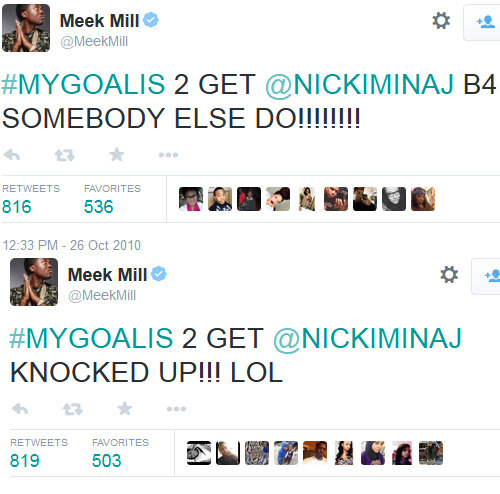
Task: Favorite the KNOCKED UP tweet with the star
Action: tap(125, 408)
